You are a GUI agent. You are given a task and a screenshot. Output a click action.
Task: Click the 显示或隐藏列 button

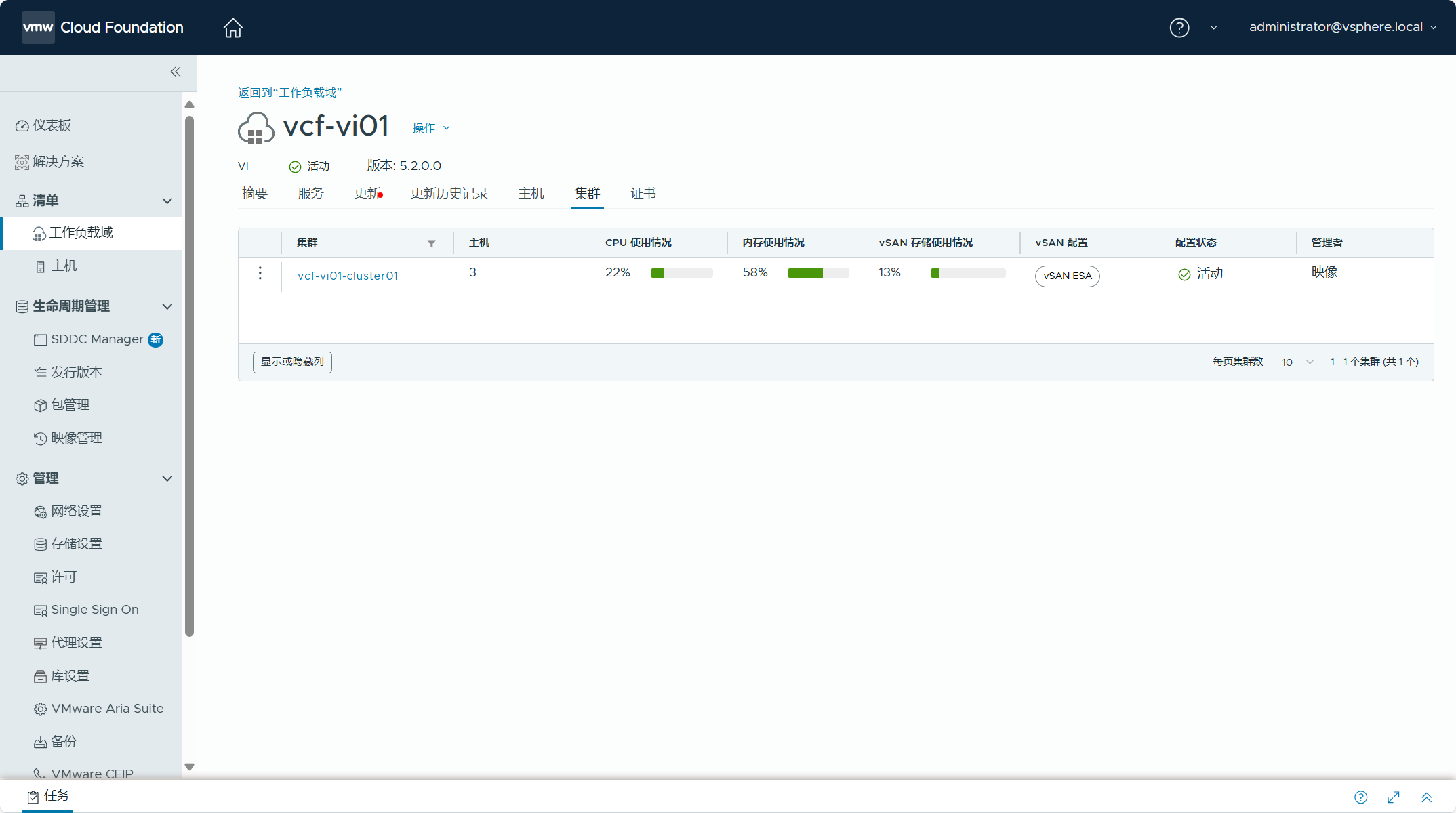pyautogui.click(x=292, y=362)
